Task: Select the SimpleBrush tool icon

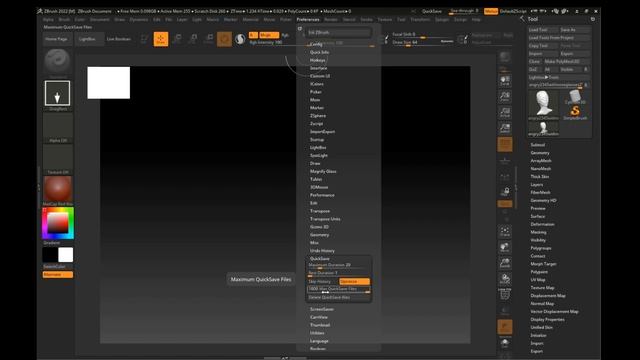Action: [575, 112]
